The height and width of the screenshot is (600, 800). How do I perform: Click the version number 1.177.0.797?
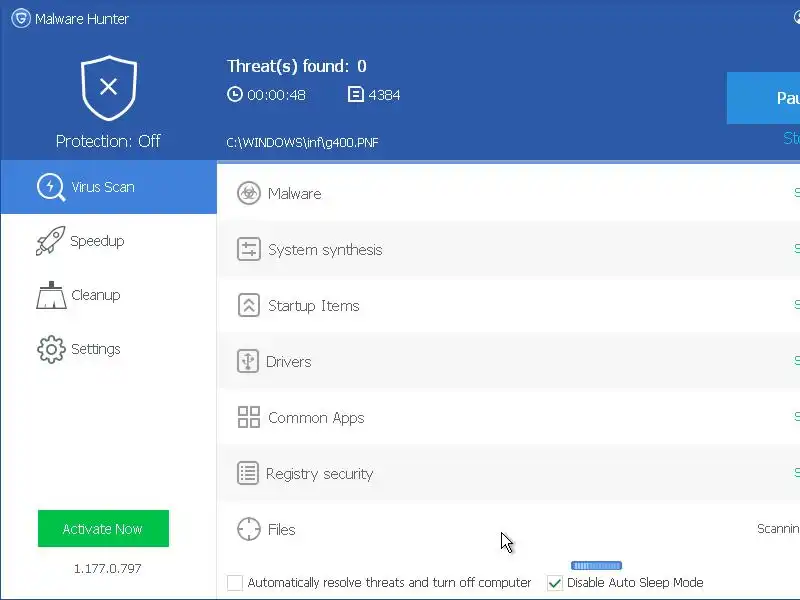click(x=108, y=568)
